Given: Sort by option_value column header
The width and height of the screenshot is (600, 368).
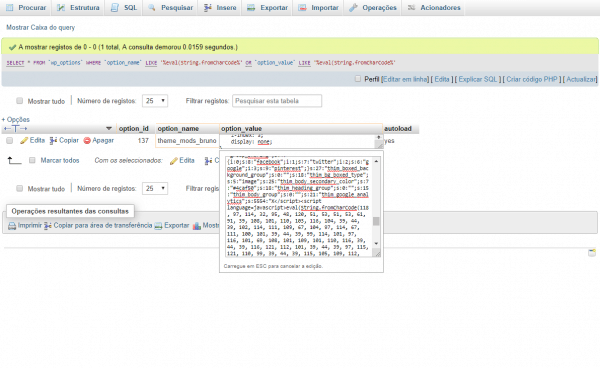Looking at the screenshot, I should [241, 129].
